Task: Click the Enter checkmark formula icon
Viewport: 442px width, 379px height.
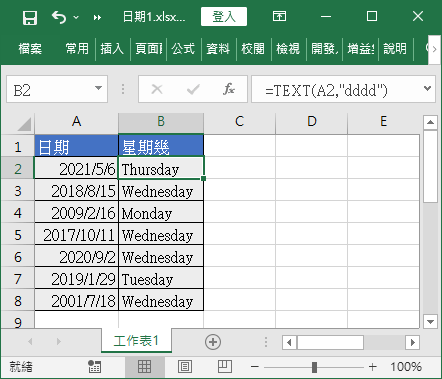Action: [193, 89]
